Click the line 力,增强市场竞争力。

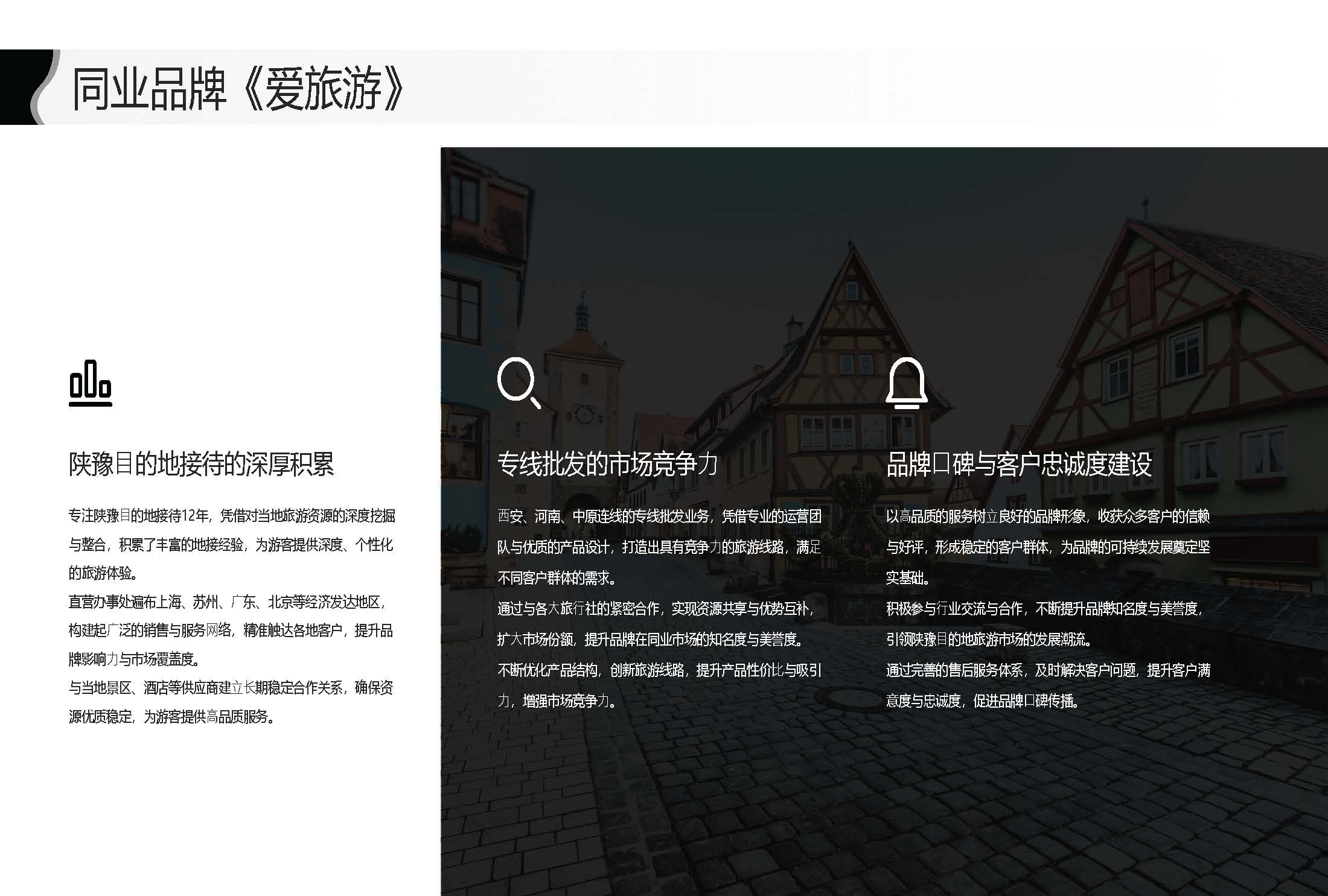pyautogui.click(x=558, y=701)
